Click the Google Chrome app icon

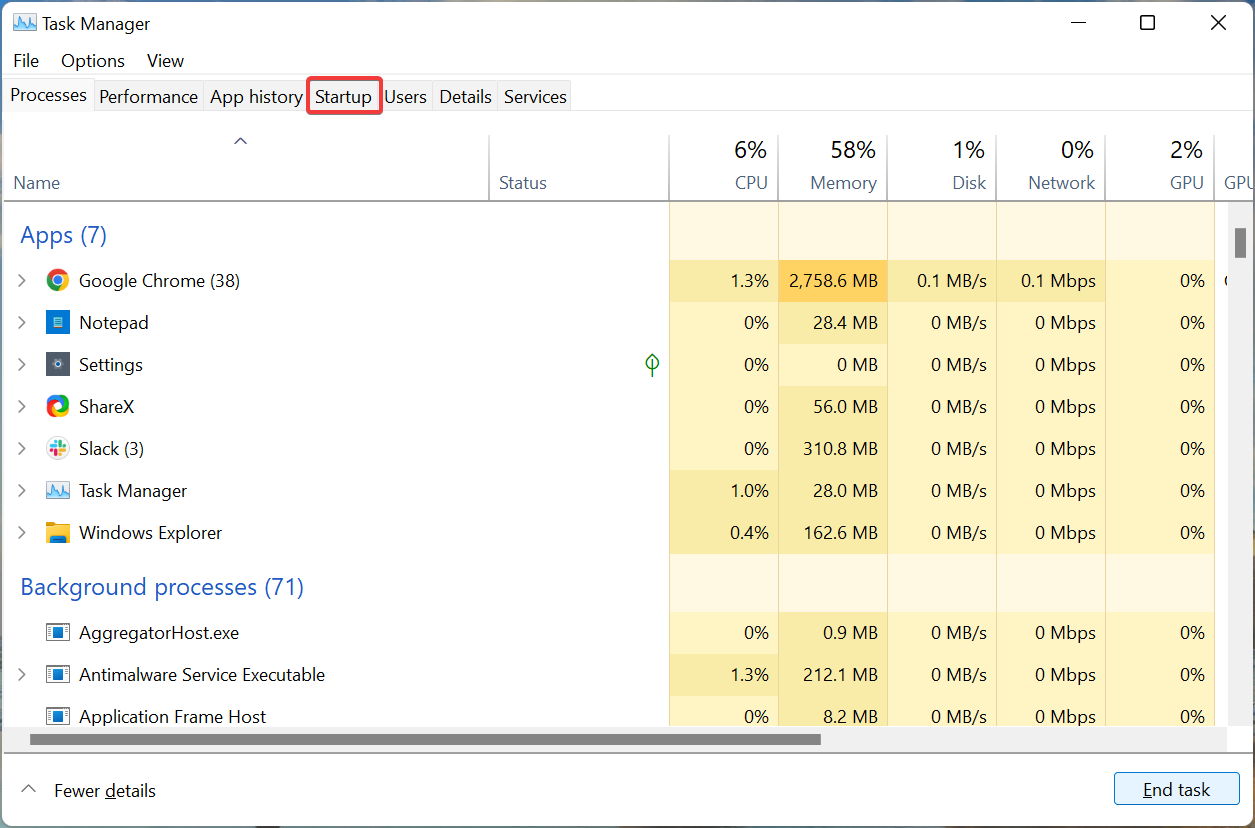(57, 280)
